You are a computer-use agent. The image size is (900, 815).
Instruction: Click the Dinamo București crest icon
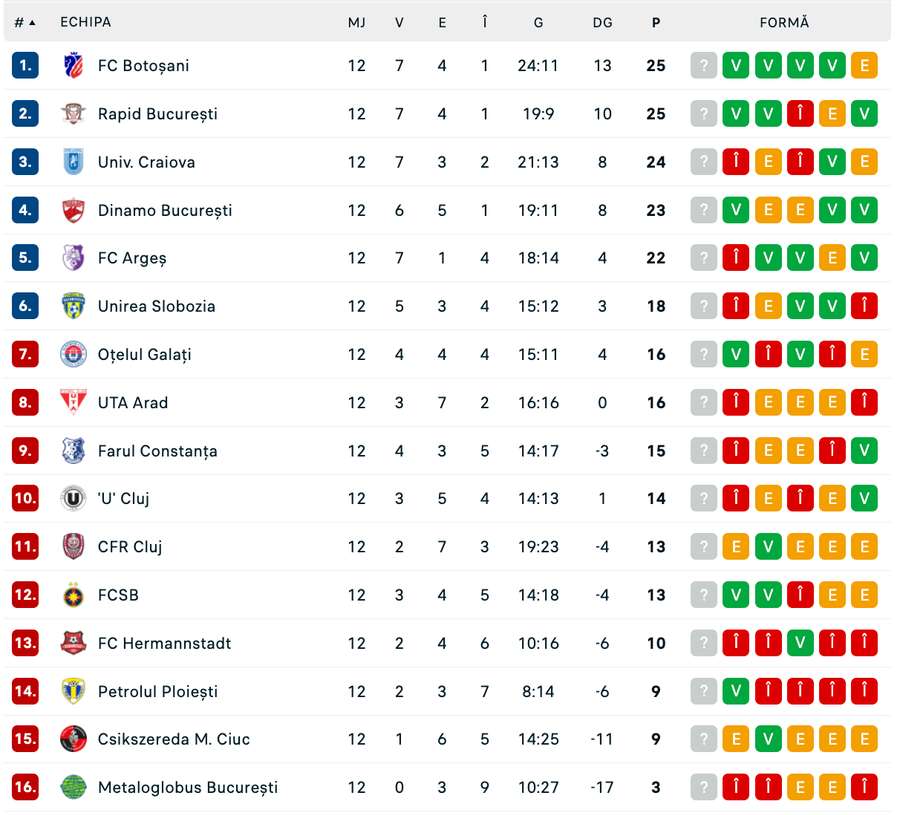tap(73, 210)
